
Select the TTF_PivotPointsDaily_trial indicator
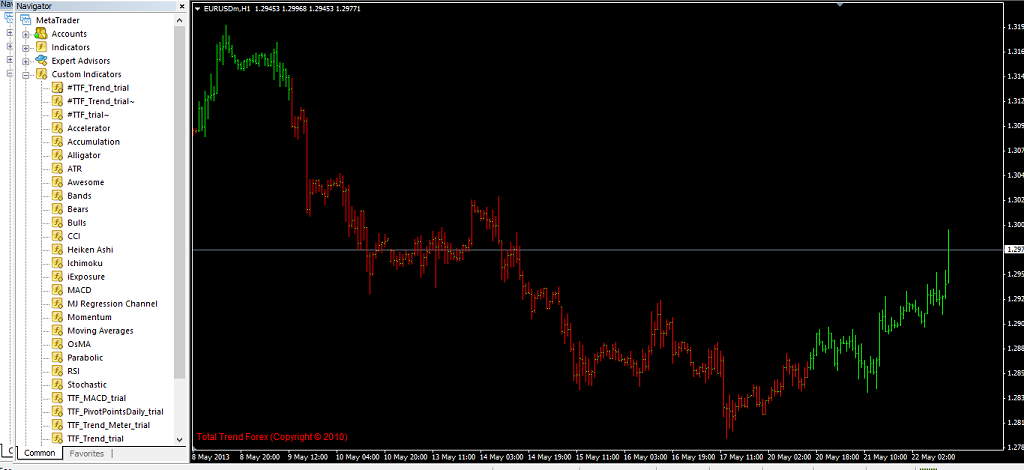tap(115, 411)
